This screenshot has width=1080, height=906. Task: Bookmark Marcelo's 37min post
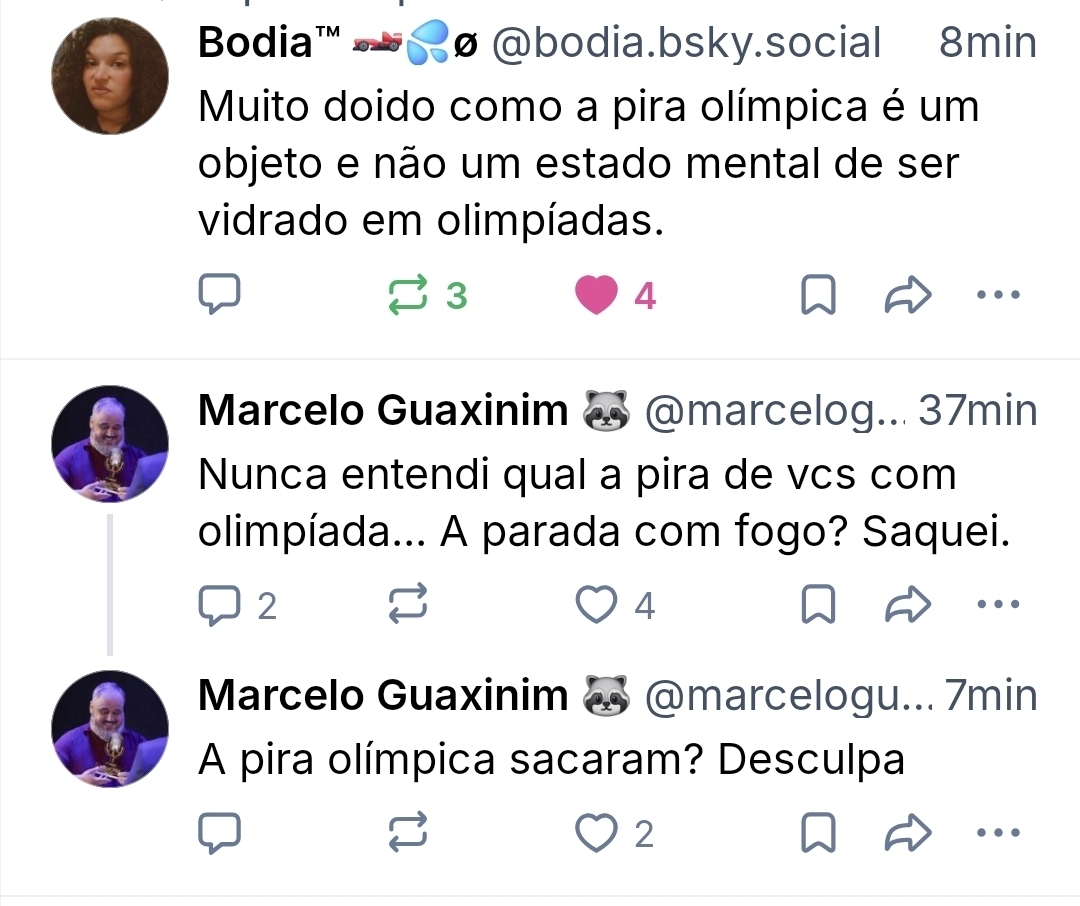(x=819, y=606)
